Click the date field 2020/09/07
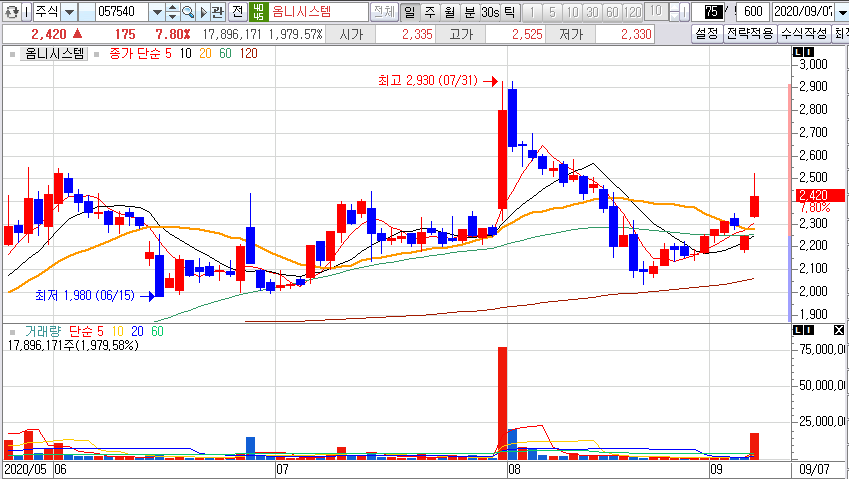This screenshot has width=849, height=479. coord(803,11)
